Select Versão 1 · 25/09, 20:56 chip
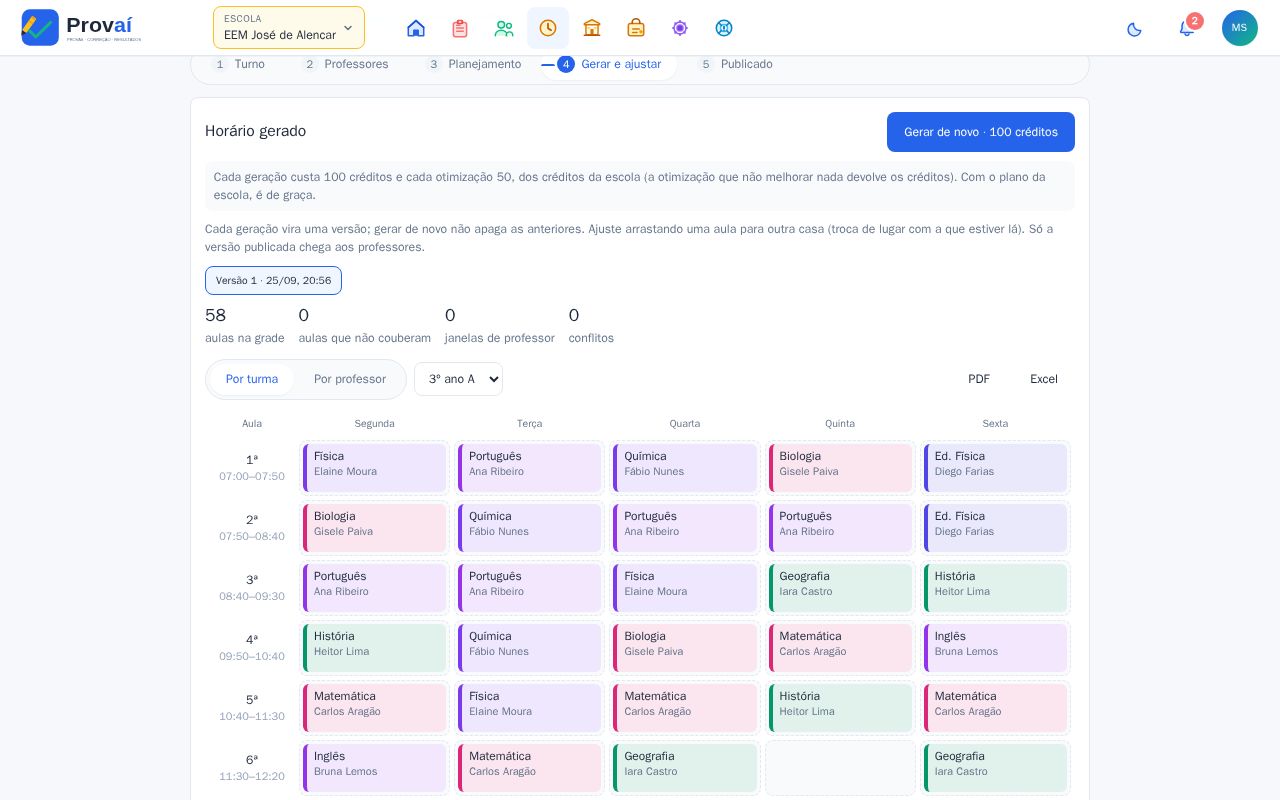The height and width of the screenshot is (800, 1280). point(273,281)
